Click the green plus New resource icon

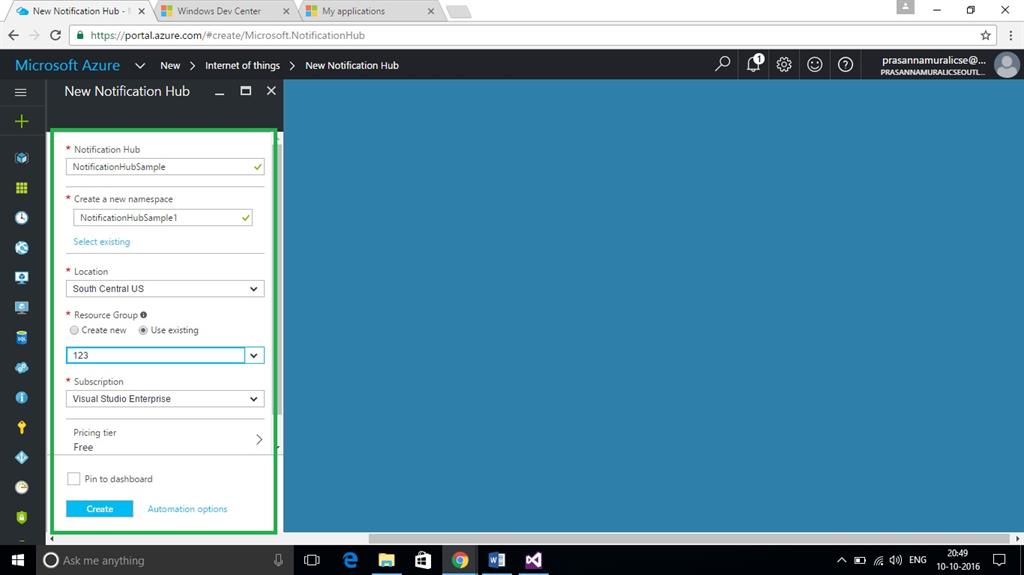(x=22, y=122)
